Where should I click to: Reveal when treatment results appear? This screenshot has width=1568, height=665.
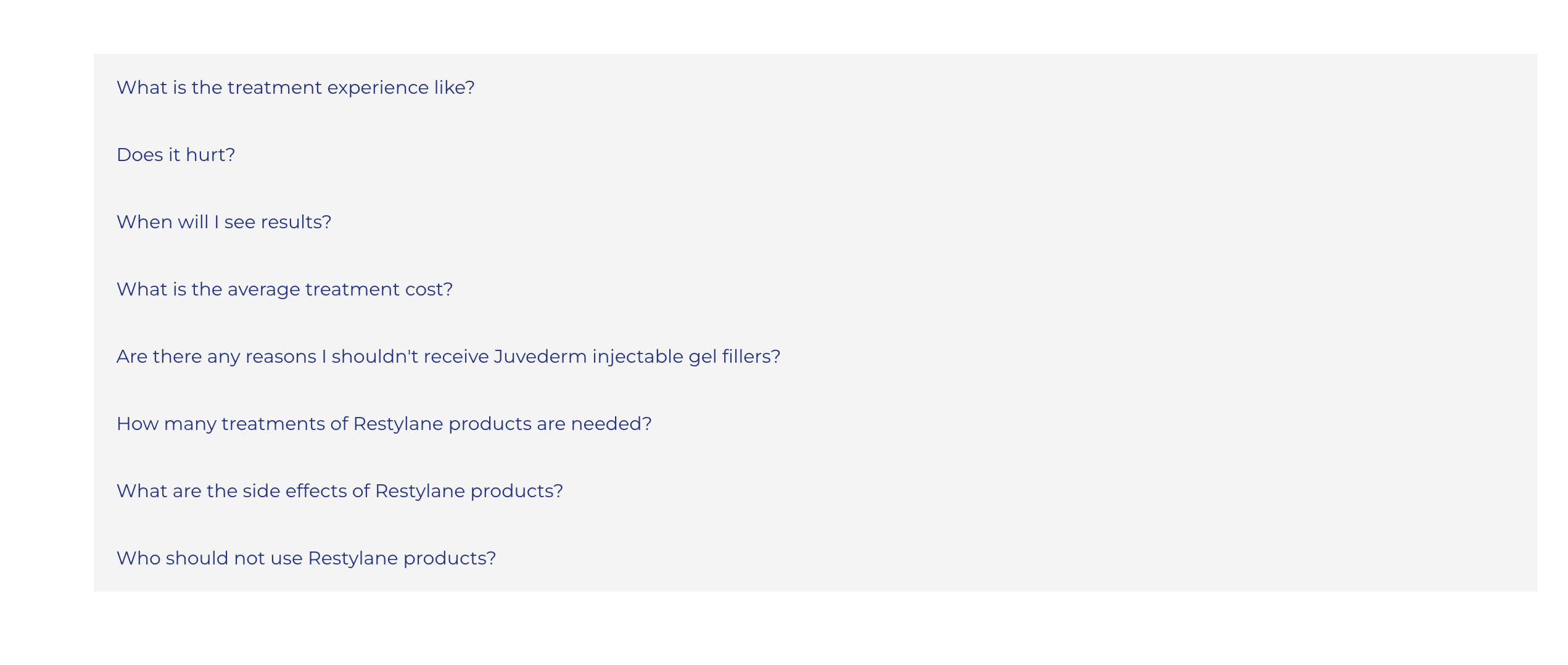tap(224, 222)
